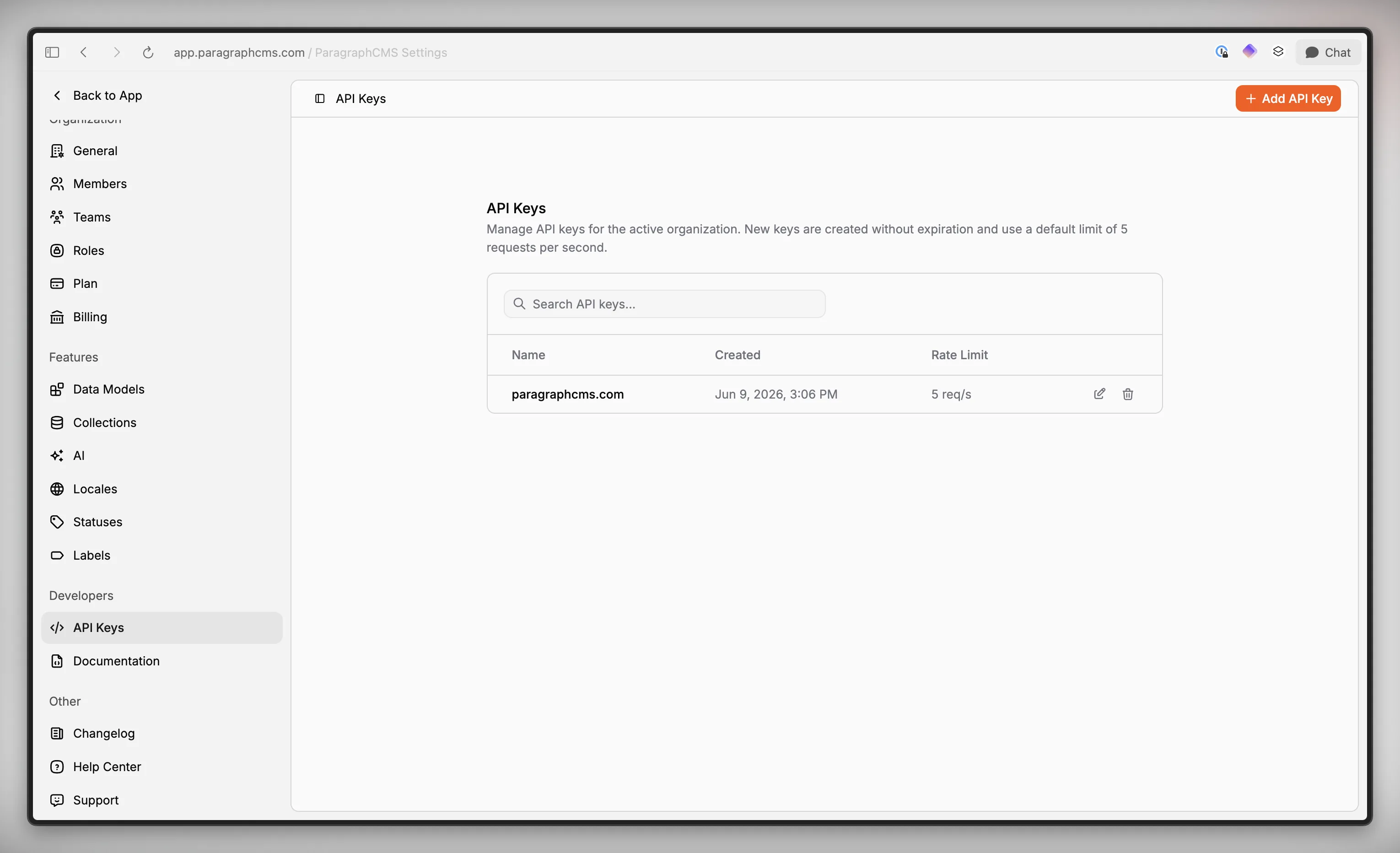Click the Data Models icon
1400x853 pixels.
tap(57, 389)
